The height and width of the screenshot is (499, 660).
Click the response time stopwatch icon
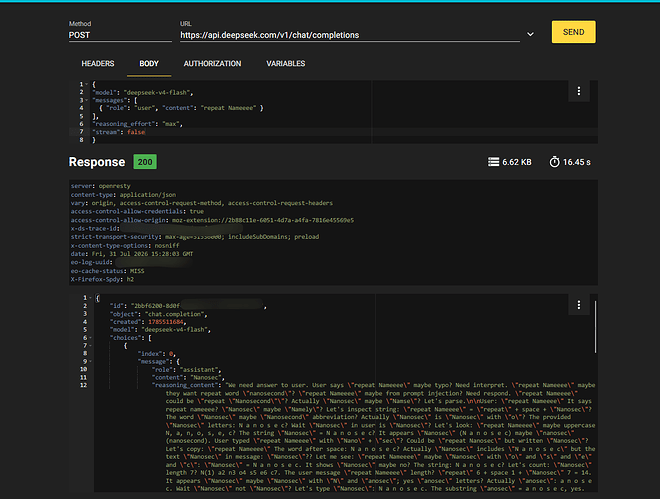coord(554,162)
